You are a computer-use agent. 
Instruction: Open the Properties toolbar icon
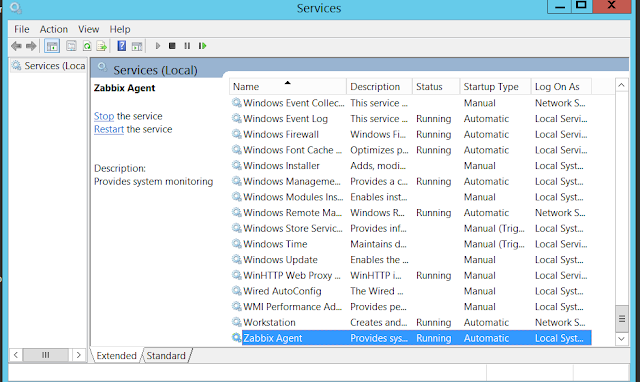[x=71, y=46]
